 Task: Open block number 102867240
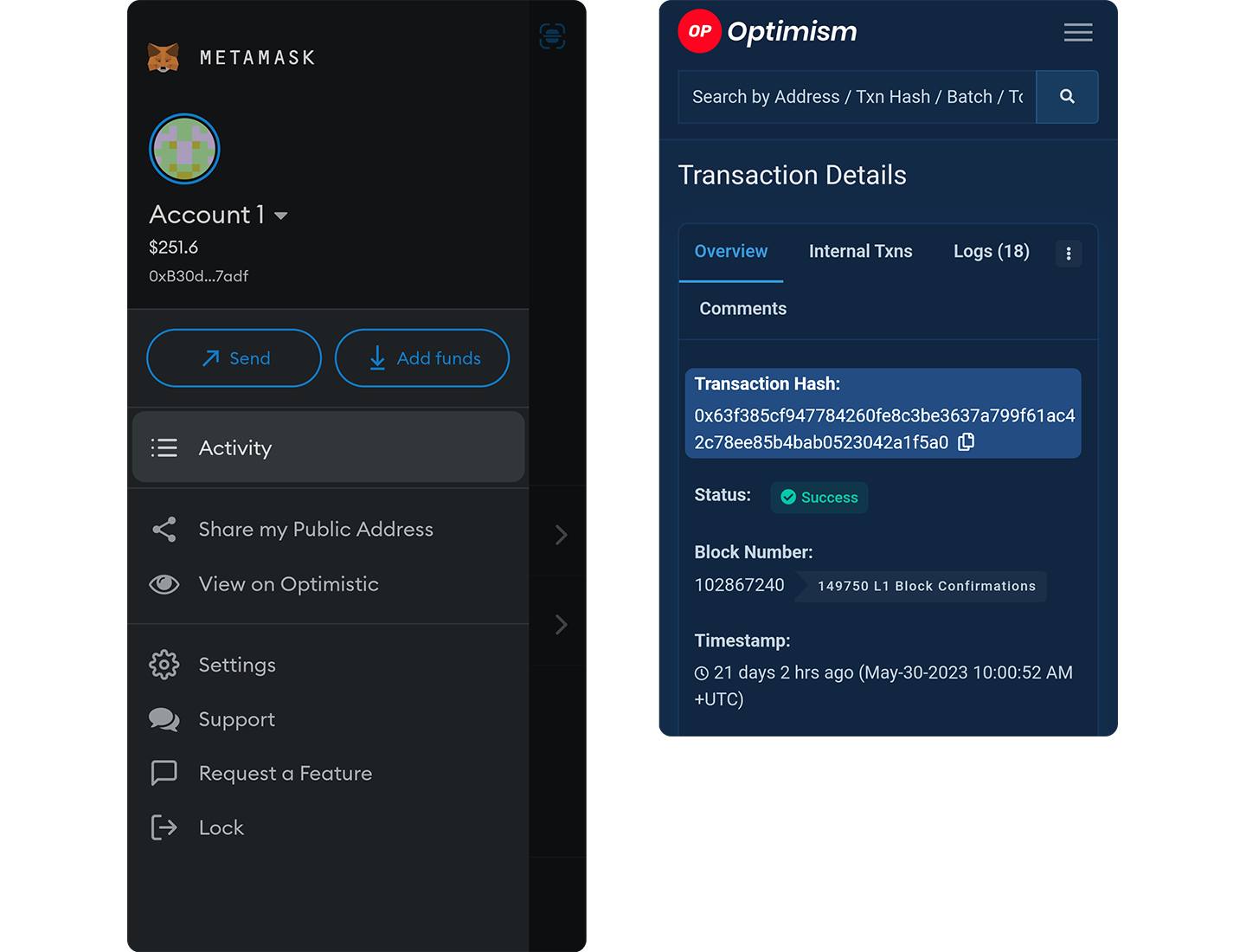pos(740,585)
